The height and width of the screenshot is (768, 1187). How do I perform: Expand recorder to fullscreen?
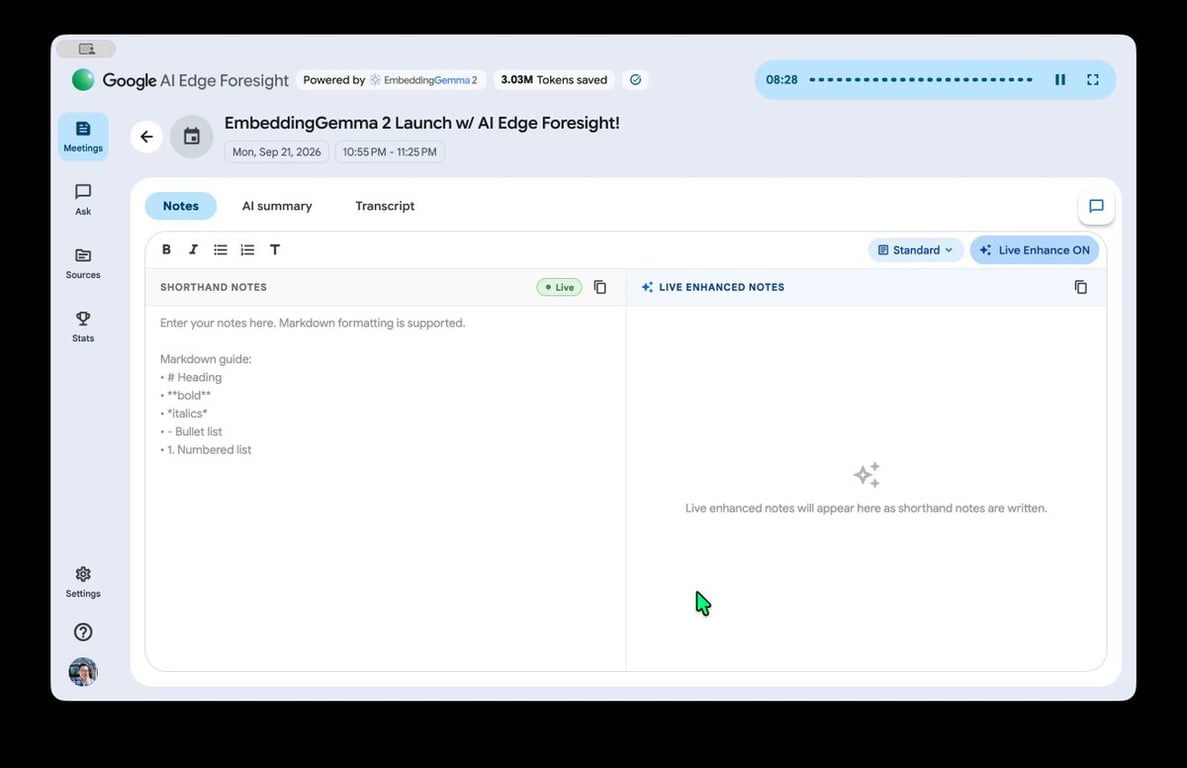(1093, 79)
